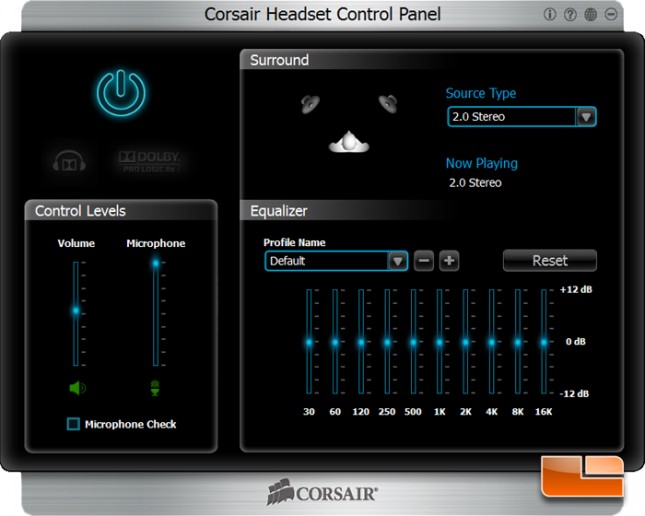This screenshot has width=645, height=516.
Task: Remove profile with the minus button
Action: (x=424, y=261)
